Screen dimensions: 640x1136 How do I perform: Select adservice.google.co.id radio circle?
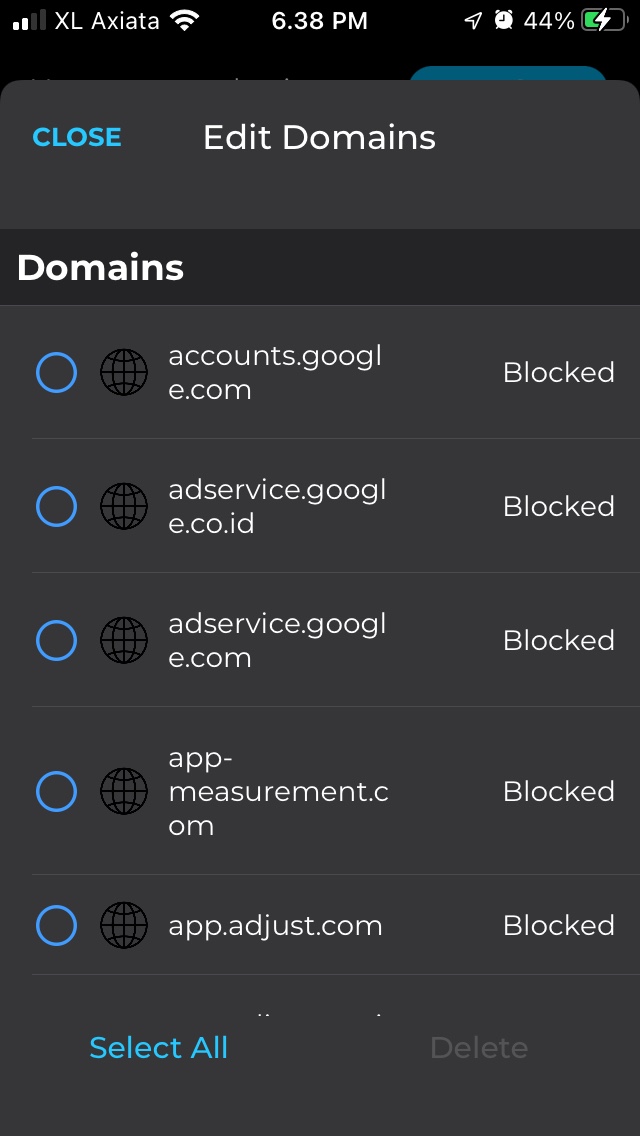point(56,506)
